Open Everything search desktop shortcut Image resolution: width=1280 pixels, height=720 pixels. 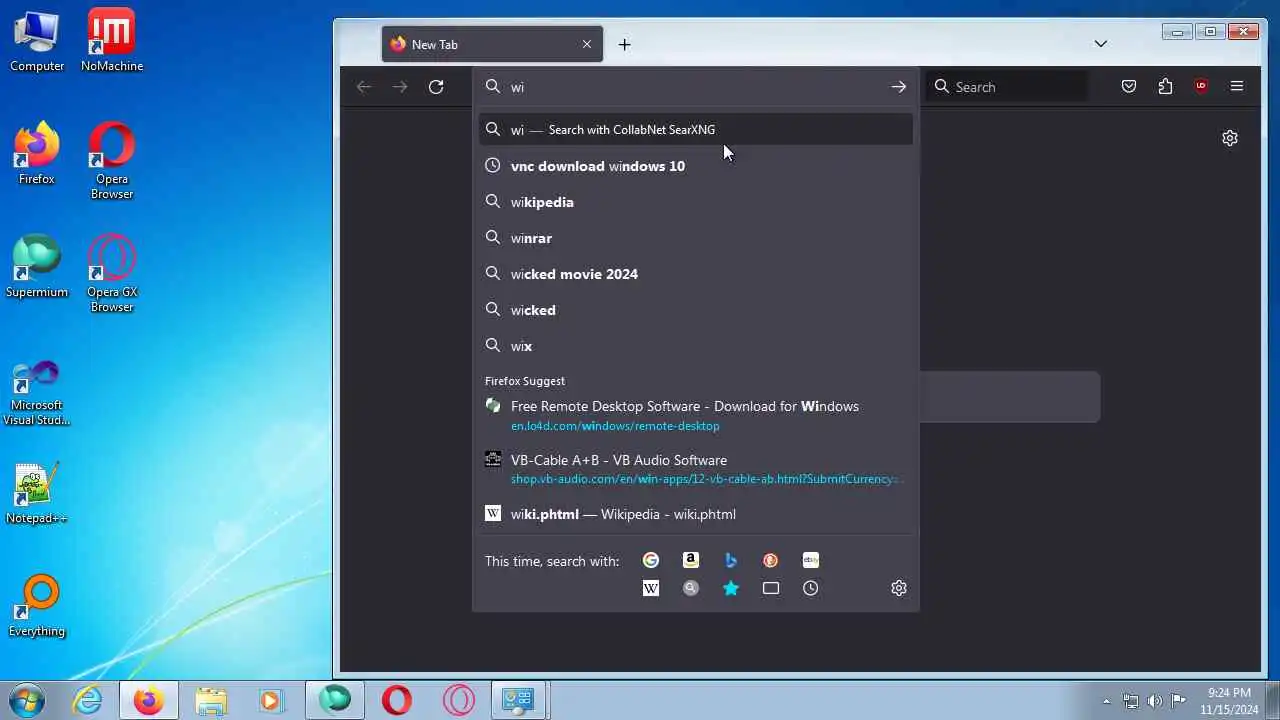click(x=37, y=606)
